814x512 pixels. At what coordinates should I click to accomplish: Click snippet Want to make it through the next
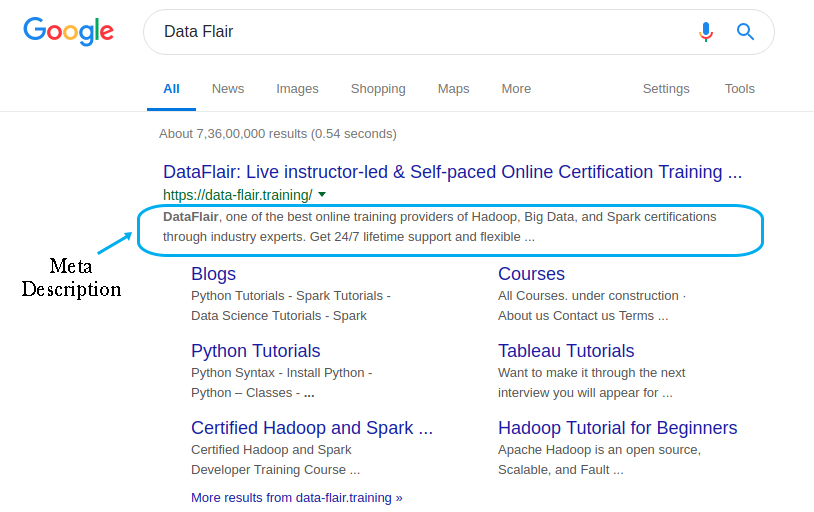tap(591, 373)
